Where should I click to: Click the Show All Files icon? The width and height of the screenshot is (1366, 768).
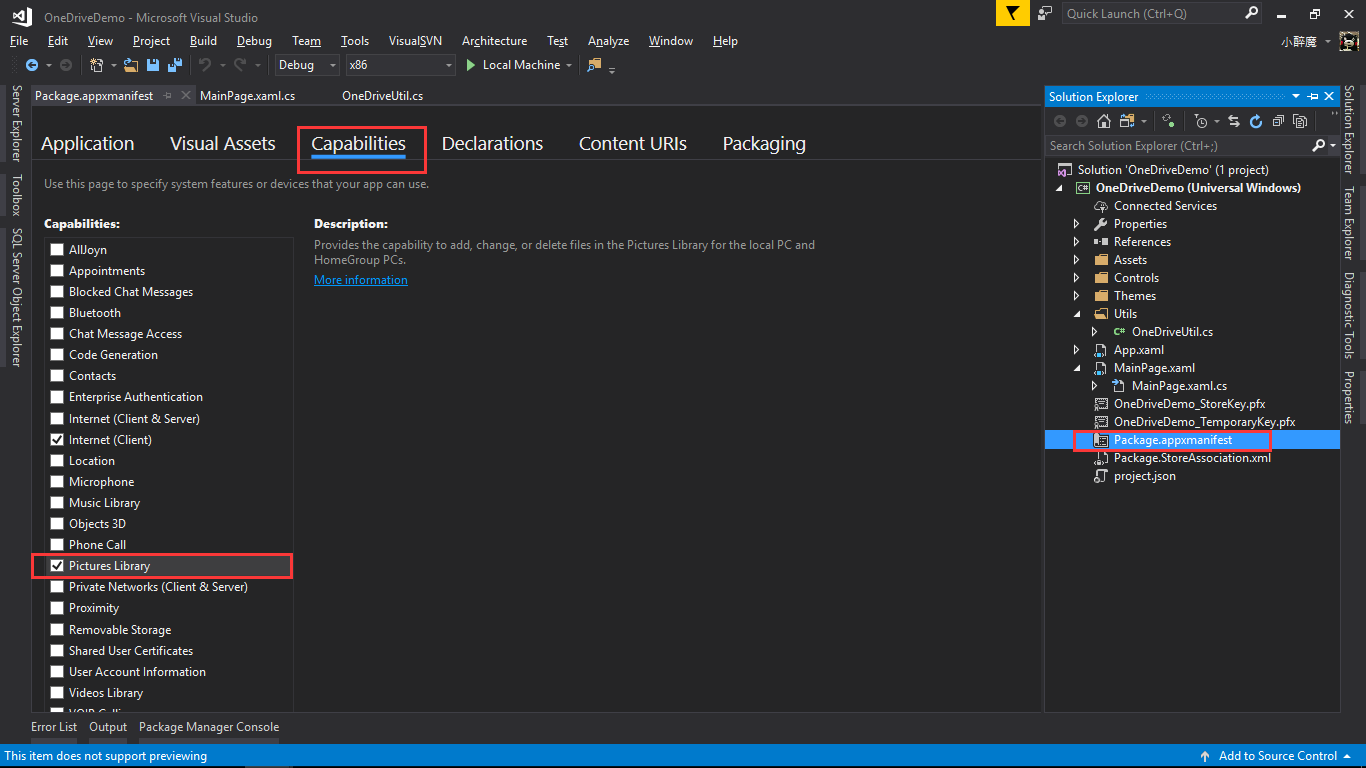pos(1300,121)
